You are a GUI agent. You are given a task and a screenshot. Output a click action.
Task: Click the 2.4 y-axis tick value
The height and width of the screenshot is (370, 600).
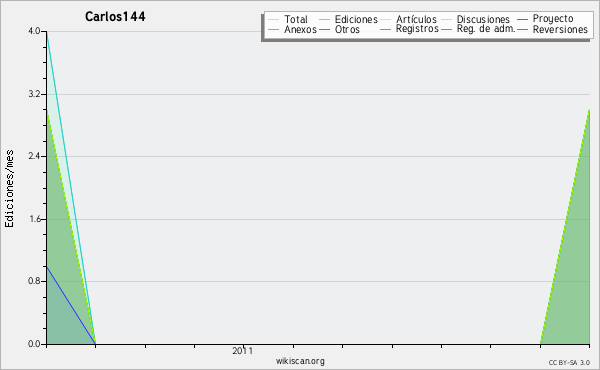pos(34,156)
